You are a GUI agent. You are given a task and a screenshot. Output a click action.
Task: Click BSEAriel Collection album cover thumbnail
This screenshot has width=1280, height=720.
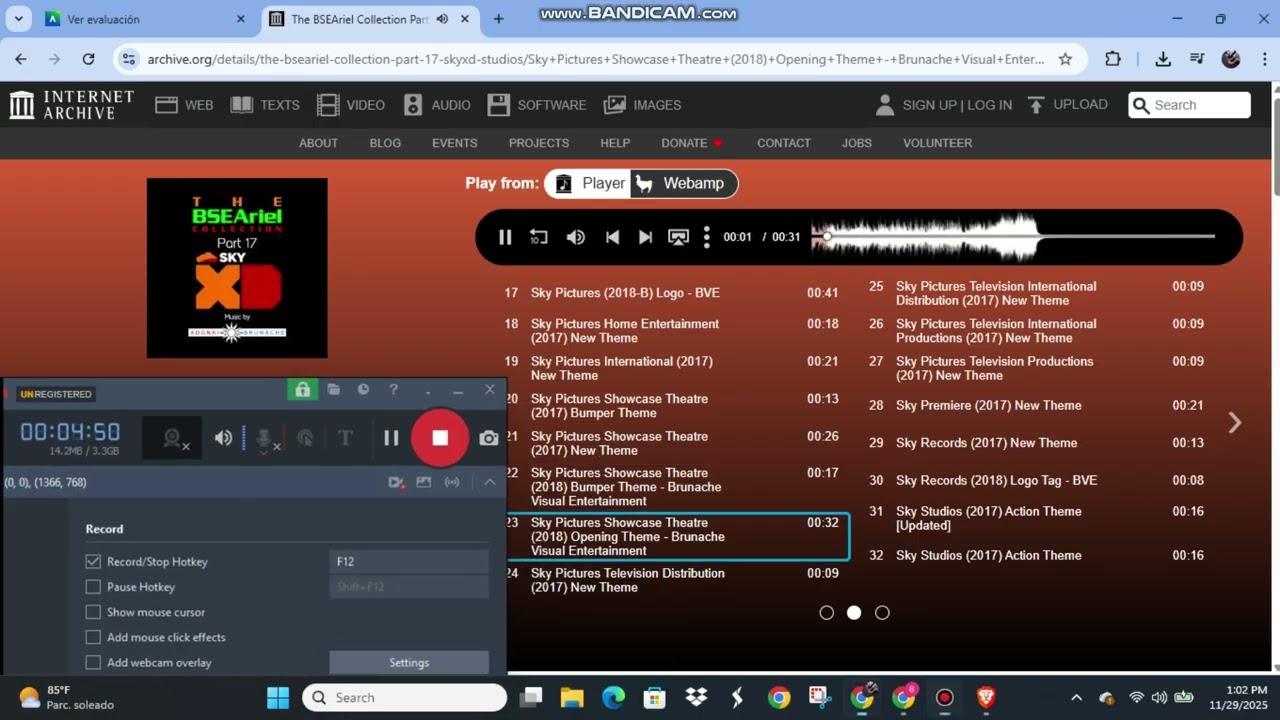click(237, 268)
